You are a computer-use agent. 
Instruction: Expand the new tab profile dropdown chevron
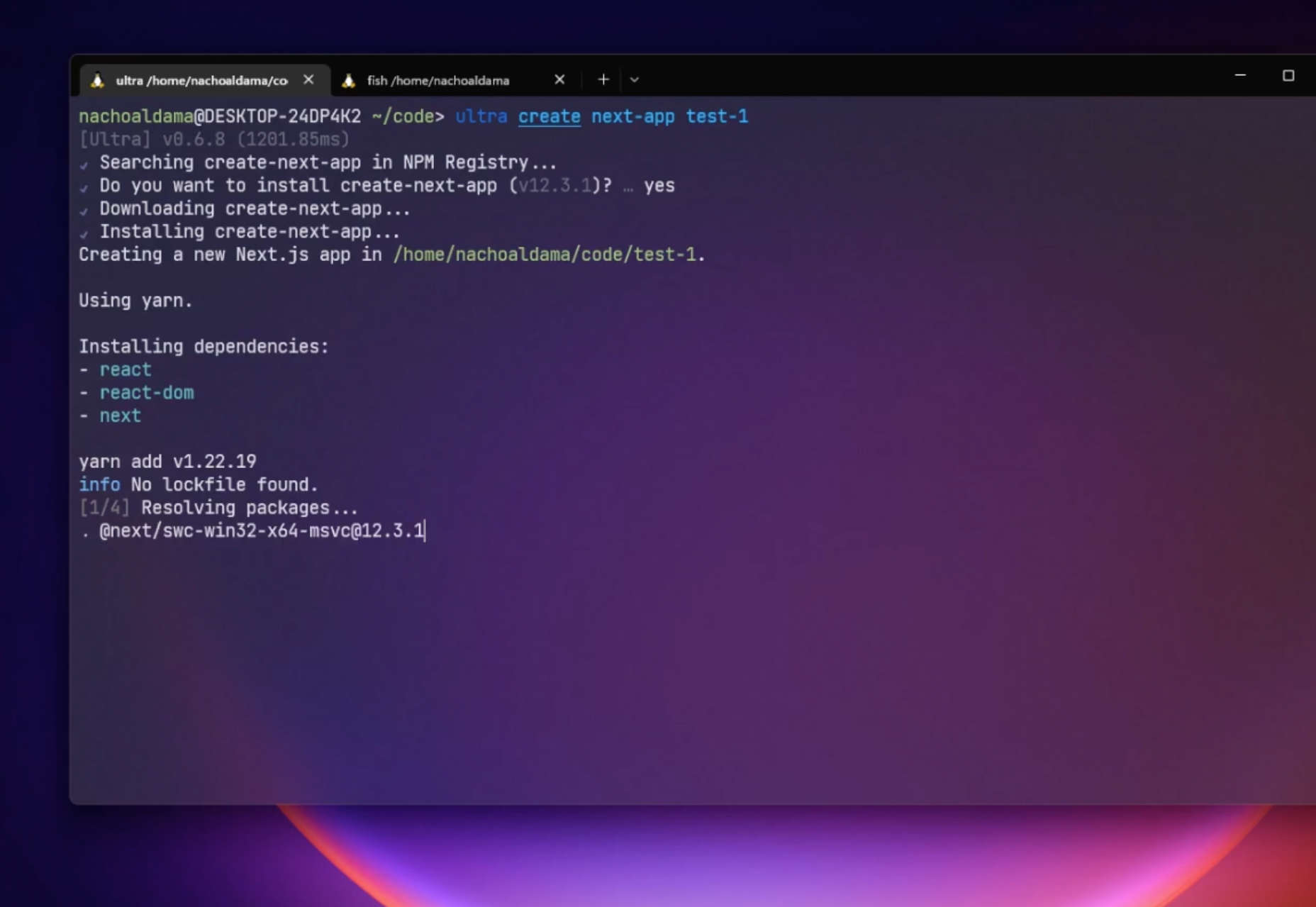click(635, 80)
